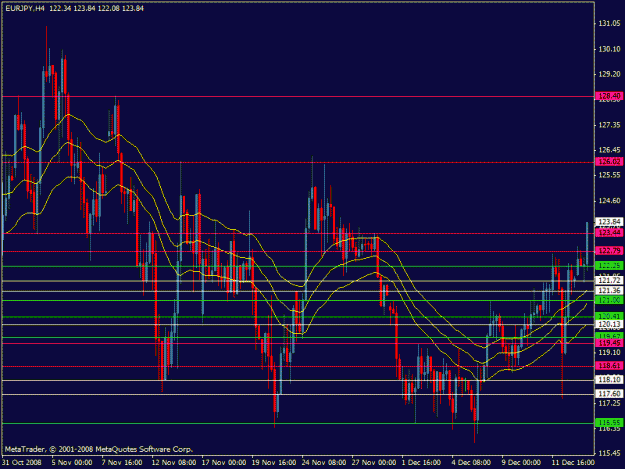Viewport: 625px width, 469px height.
Task: Click the 17 Nov 00:00 time label
Action: (x=224, y=463)
